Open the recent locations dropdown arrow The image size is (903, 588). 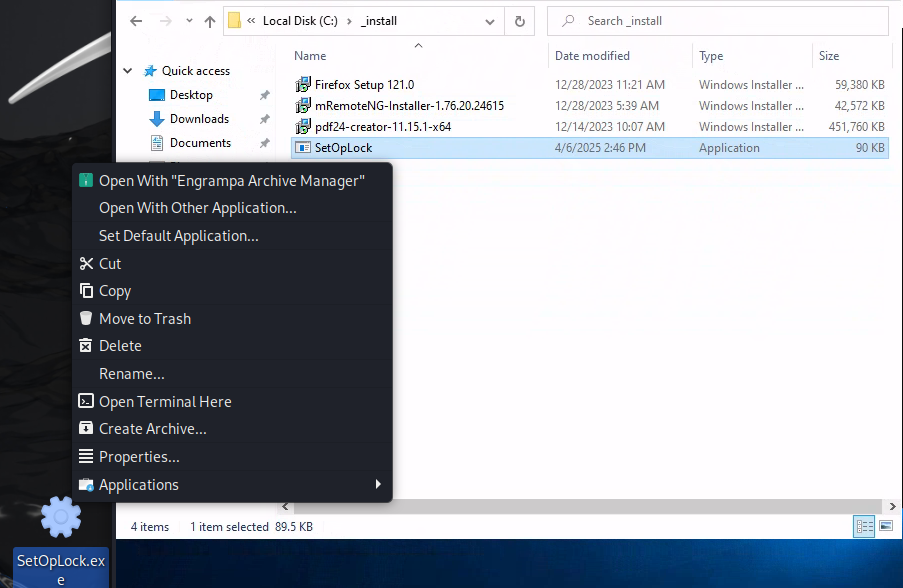[187, 21]
